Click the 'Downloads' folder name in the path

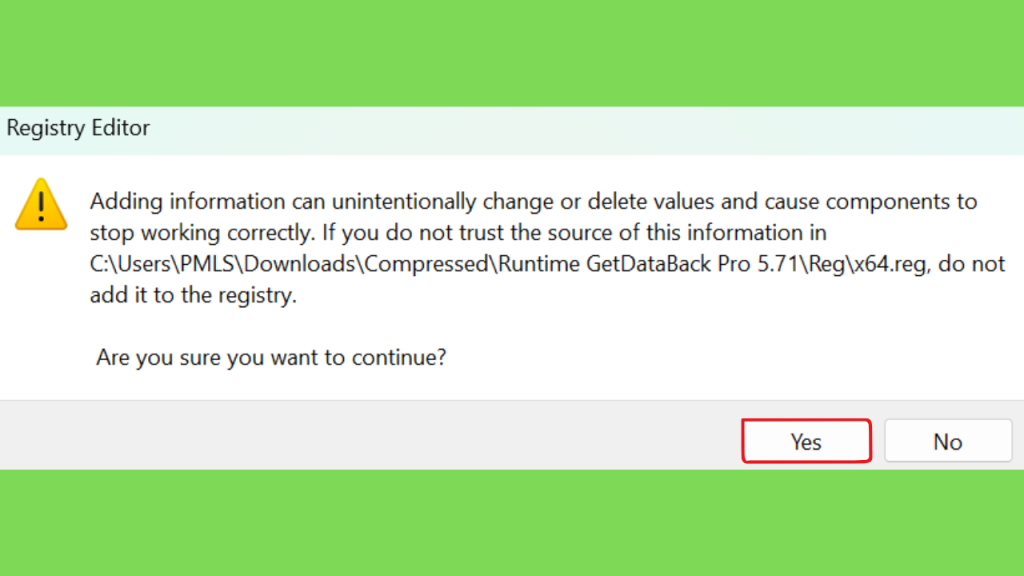tap(298, 264)
